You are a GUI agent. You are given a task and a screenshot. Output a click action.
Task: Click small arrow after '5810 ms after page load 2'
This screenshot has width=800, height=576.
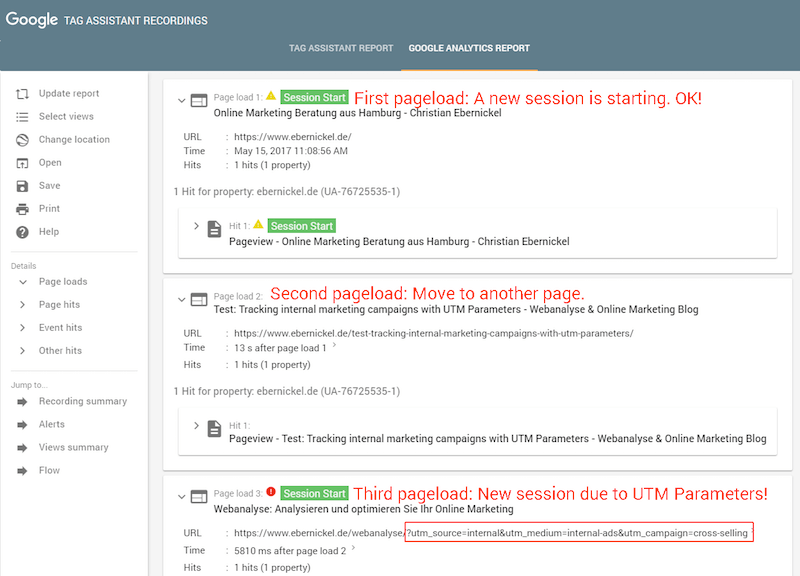[354, 548]
